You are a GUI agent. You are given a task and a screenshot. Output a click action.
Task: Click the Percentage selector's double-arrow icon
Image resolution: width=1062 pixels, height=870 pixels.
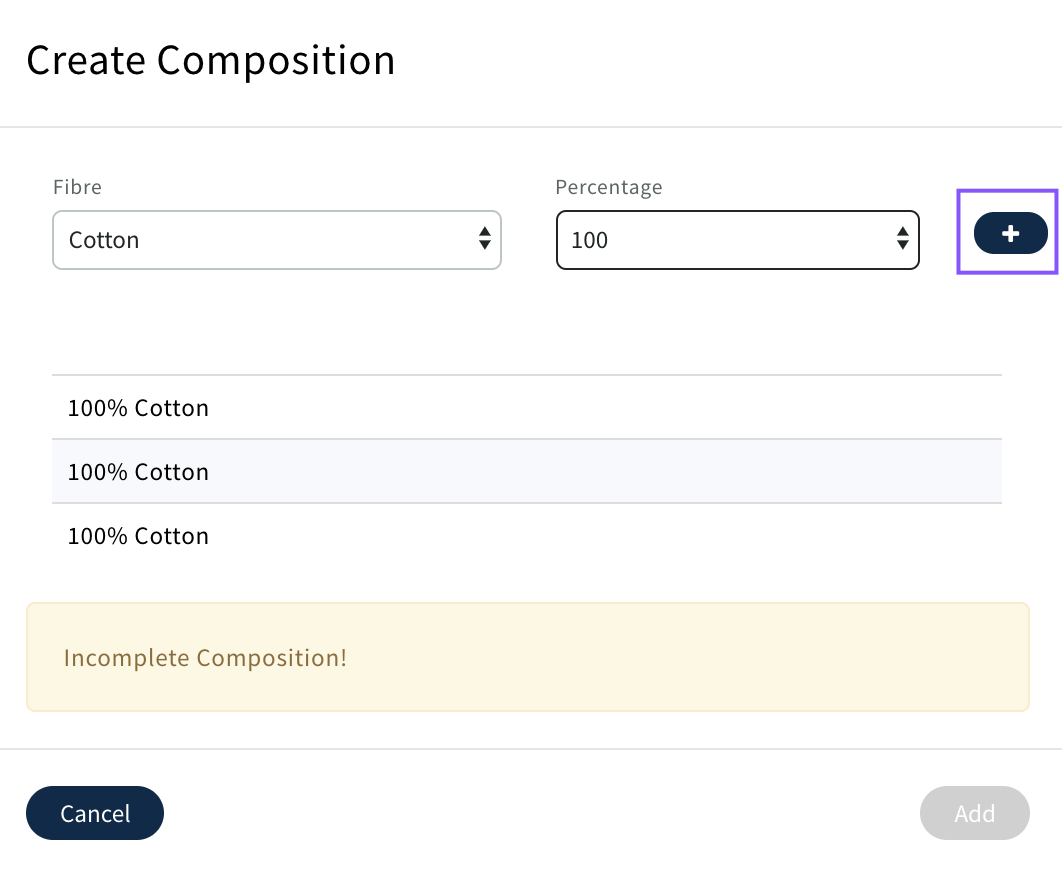pos(902,239)
